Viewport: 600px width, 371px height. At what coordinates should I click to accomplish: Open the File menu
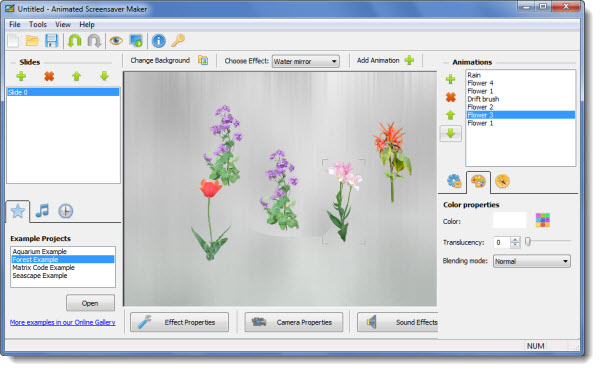pyautogui.click(x=15, y=24)
